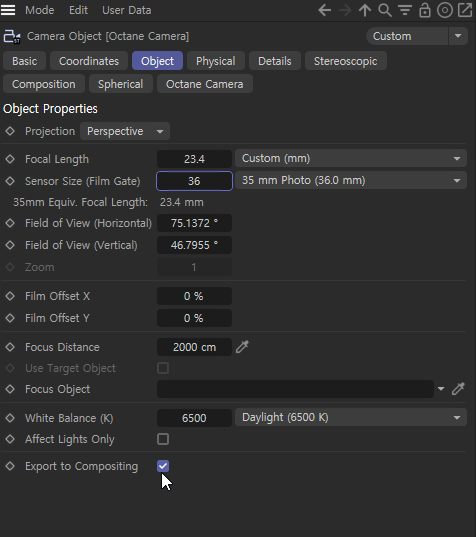This screenshot has width=476, height=537.
Task: Click the up arrow navigation icon
Action: coord(365,10)
